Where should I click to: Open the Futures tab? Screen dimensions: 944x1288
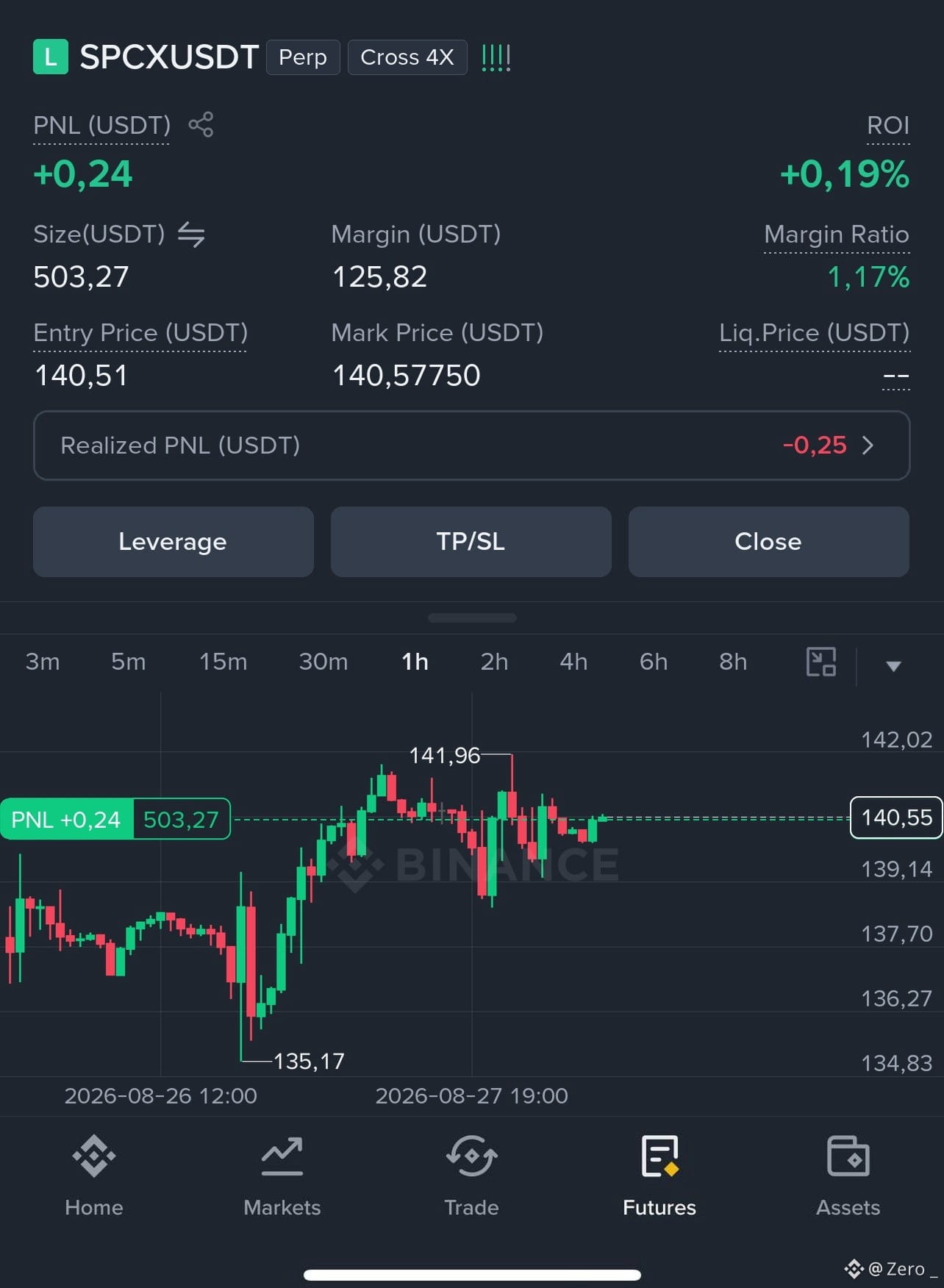pyautogui.click(x=659, y=1176)
